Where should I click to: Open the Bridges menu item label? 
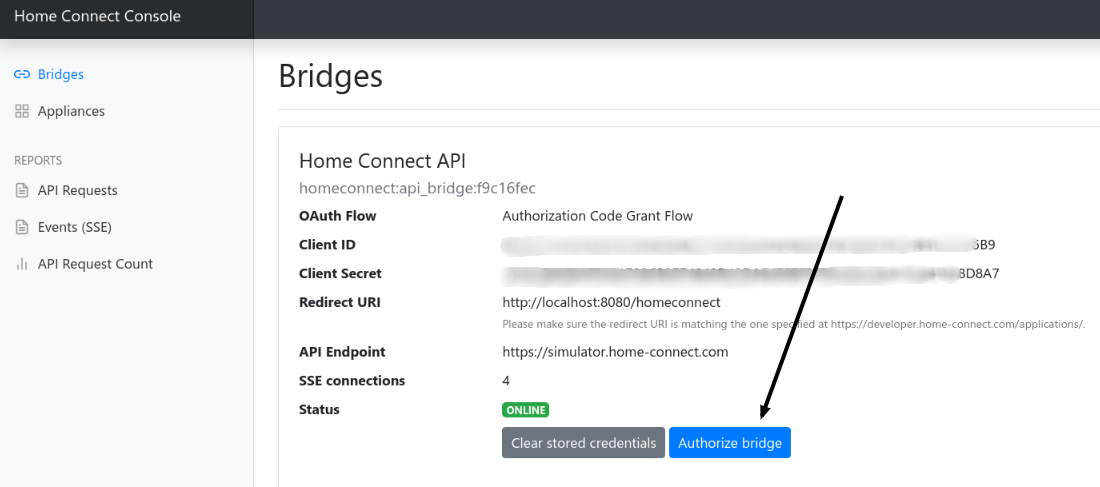pyautogui.click(x=60, y=75)
